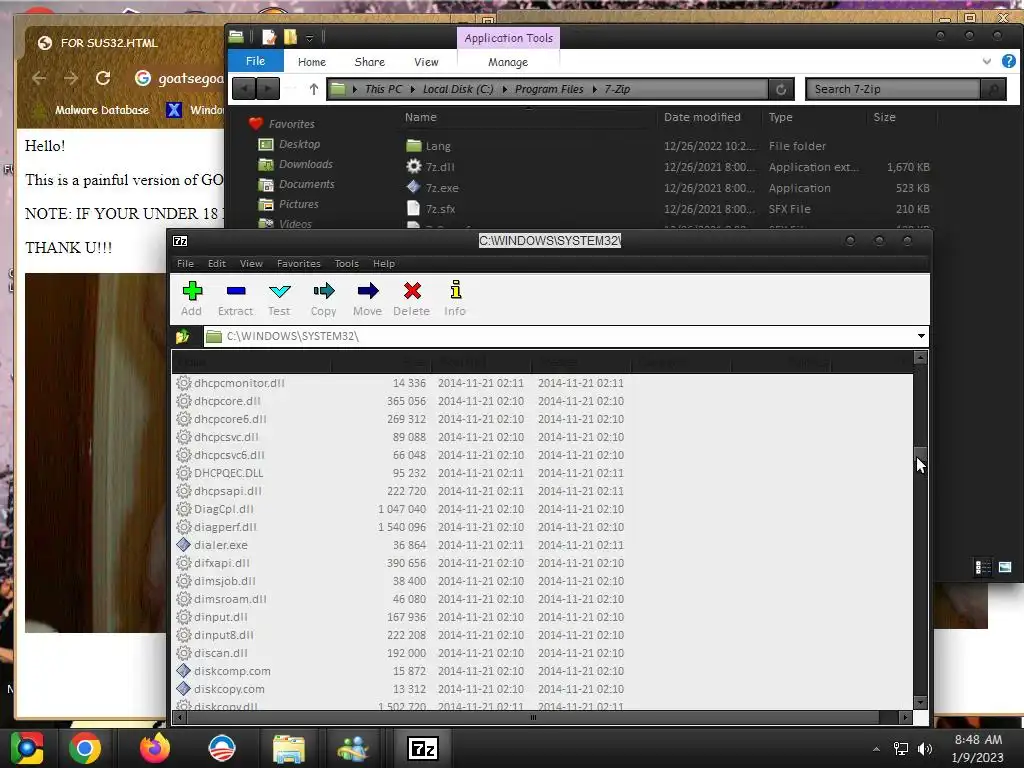Click the Info toolbar icon

pyautogui.click(x=455, y=299)
